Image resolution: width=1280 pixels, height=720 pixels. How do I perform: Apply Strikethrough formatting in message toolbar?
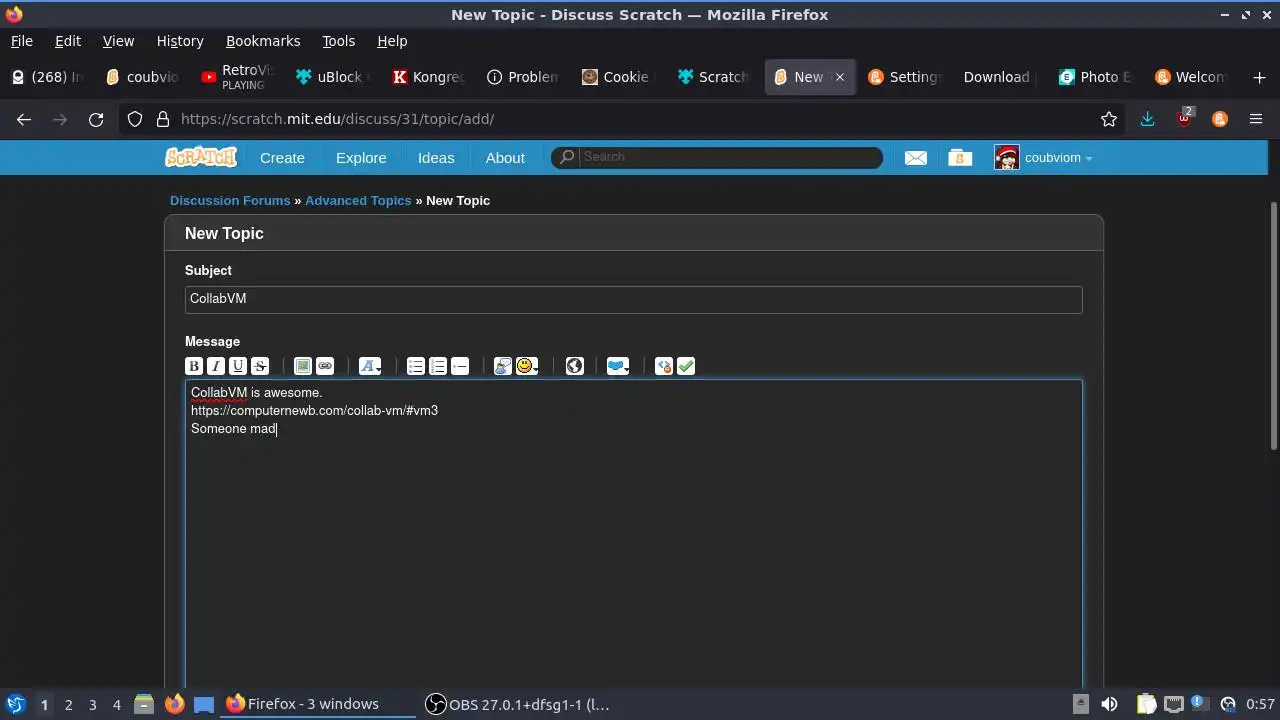point(260,366)
